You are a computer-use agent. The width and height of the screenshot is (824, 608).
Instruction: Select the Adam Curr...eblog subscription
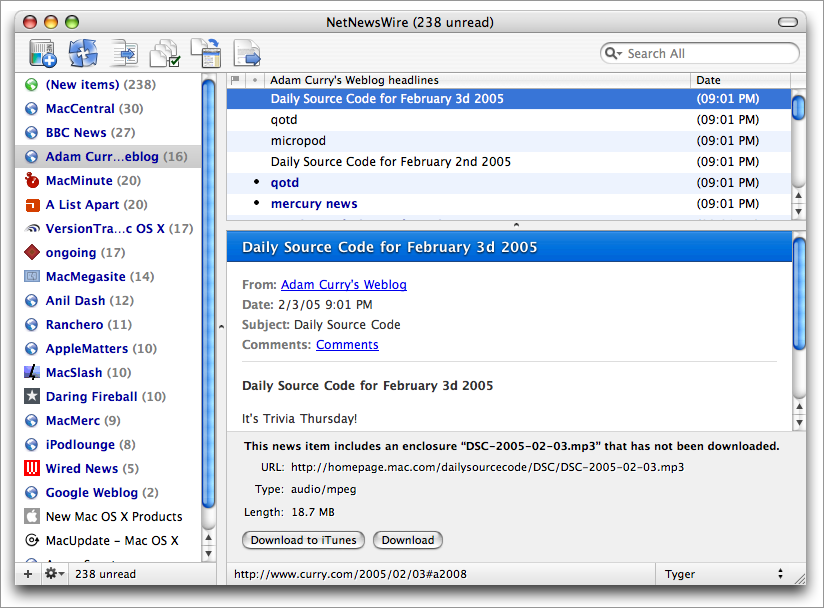pyautogui.click(x=108, y=157)
